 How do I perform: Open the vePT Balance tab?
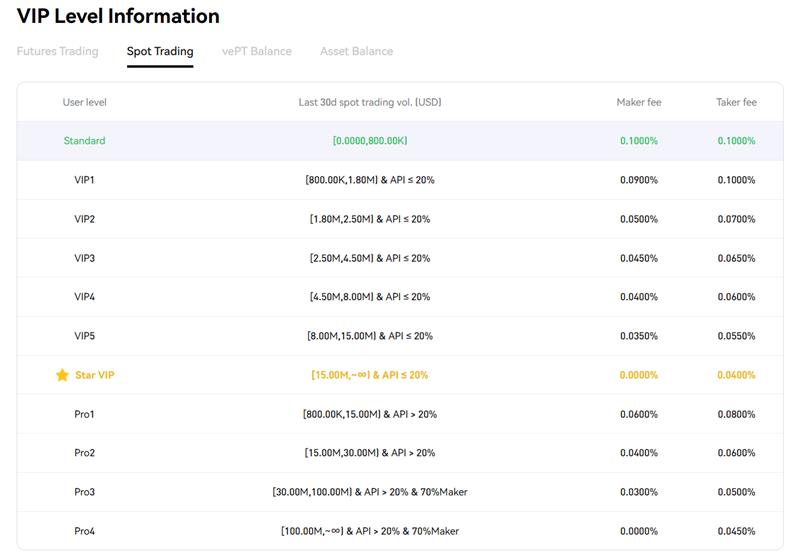[x=257, y=51]
